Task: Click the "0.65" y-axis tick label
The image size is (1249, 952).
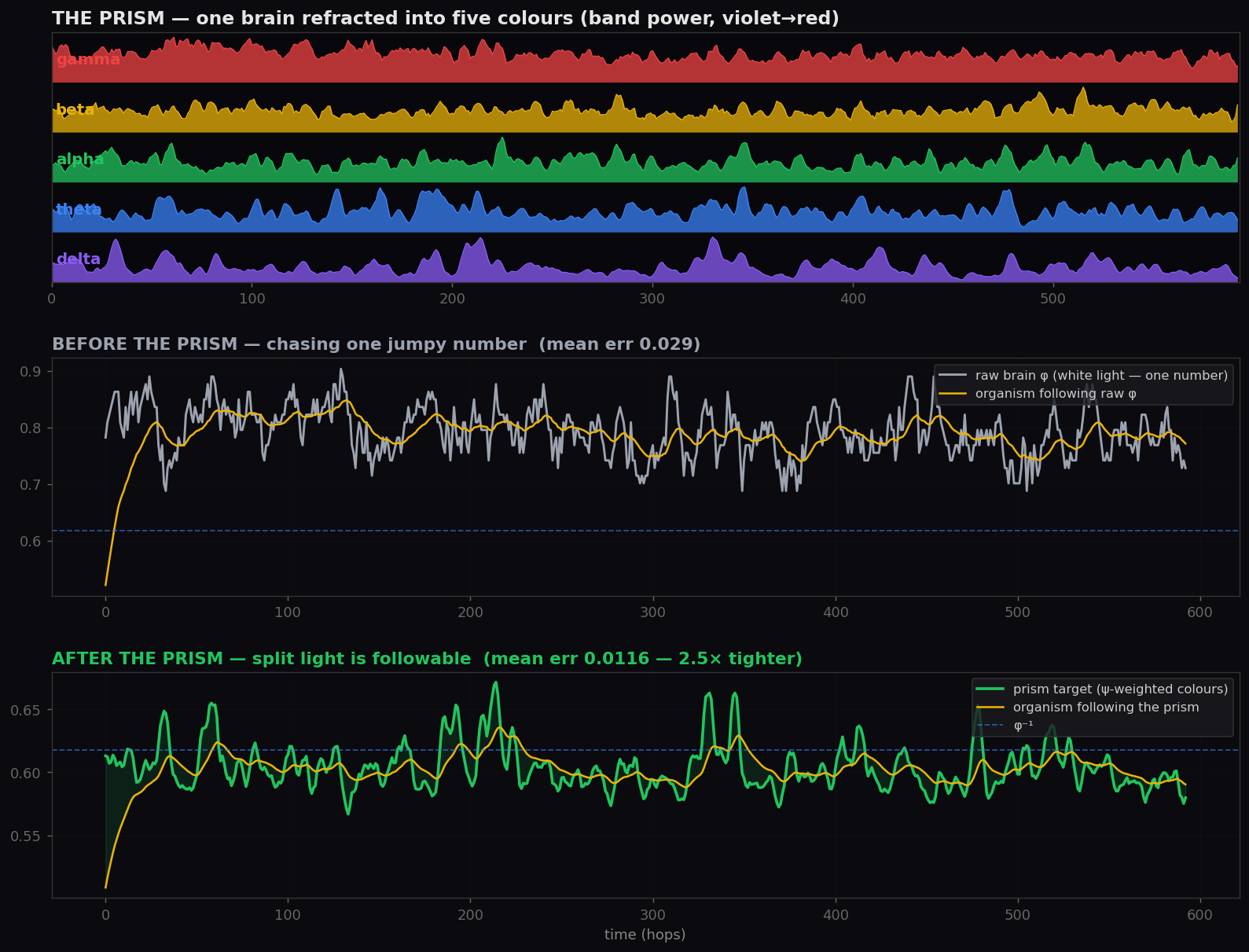Action: (26, 710)
